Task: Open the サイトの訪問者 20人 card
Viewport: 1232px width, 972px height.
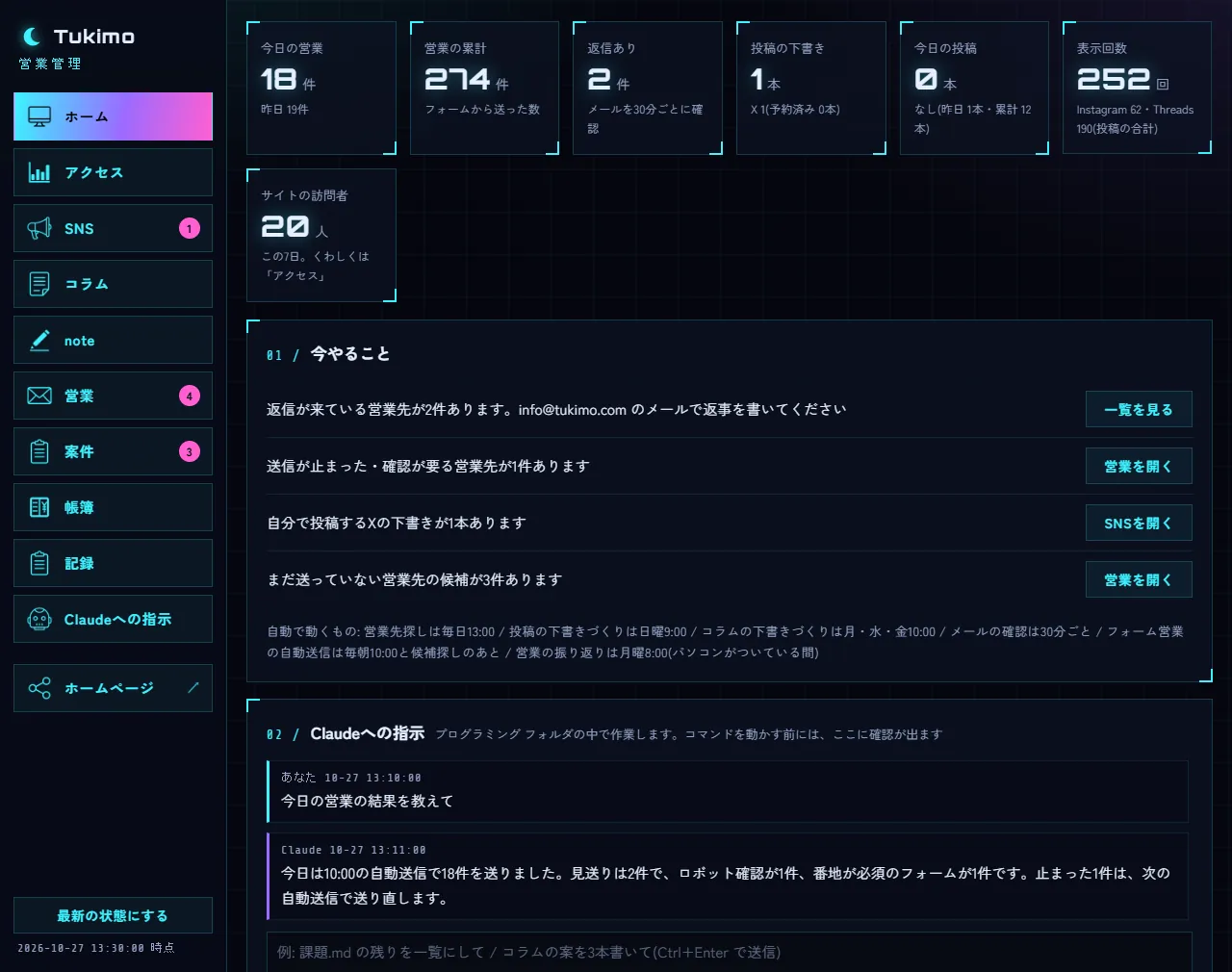Action: [321, 235]
